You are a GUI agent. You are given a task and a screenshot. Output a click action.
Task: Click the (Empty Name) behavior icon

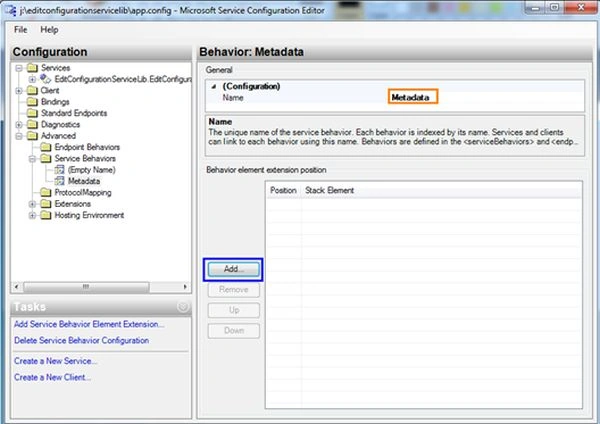pos(59,170)
